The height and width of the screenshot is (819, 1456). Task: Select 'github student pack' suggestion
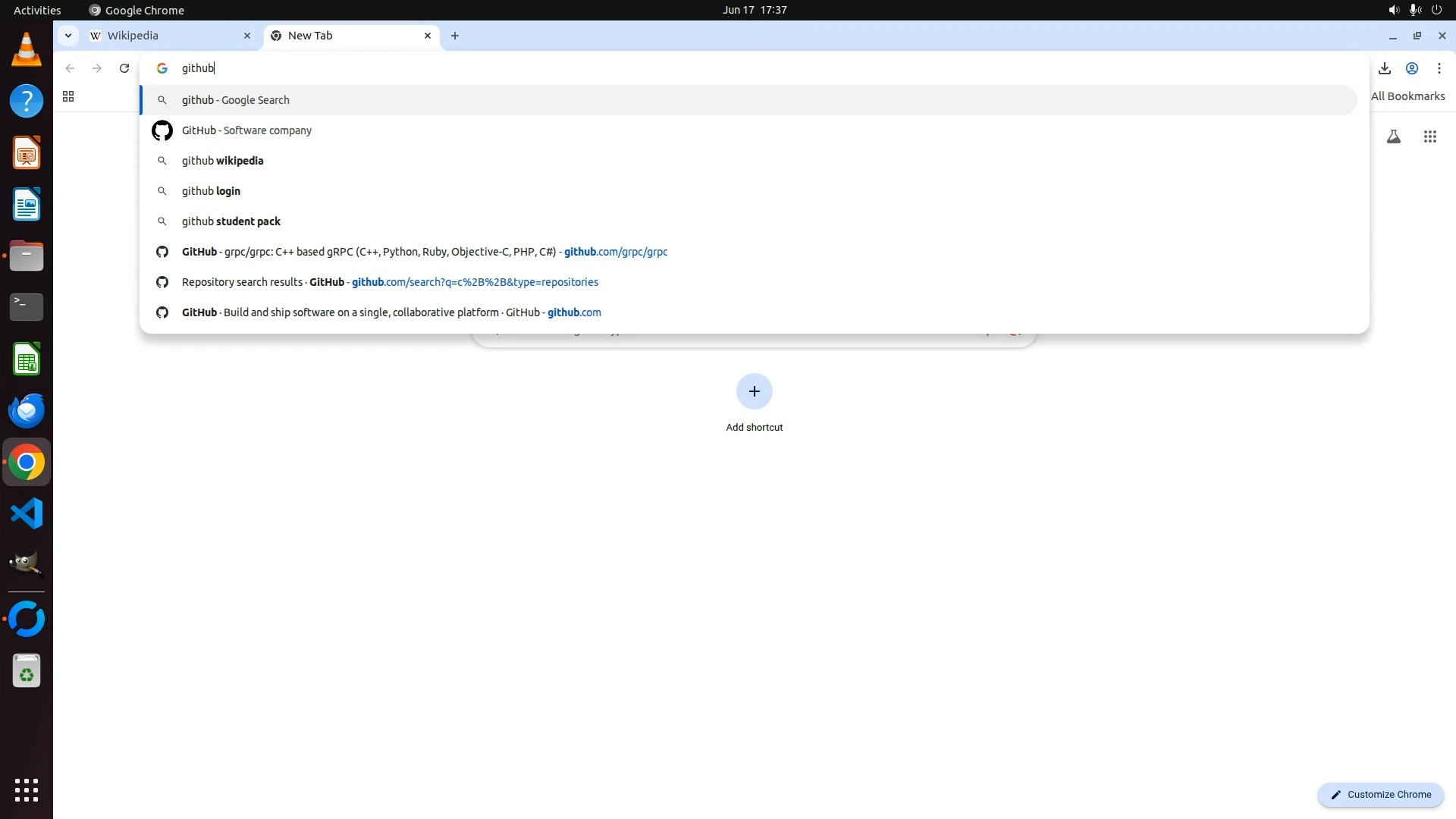(x=231, y=221)
